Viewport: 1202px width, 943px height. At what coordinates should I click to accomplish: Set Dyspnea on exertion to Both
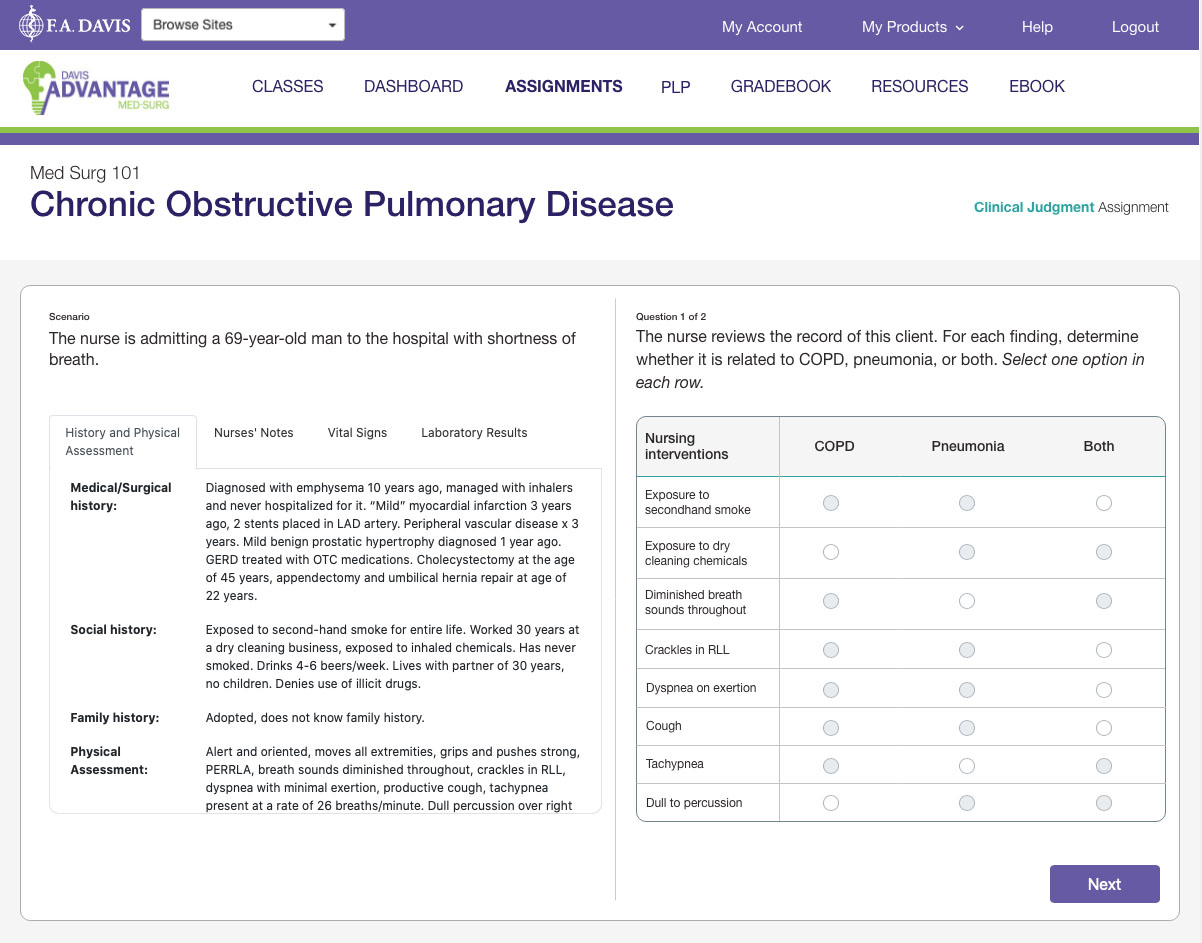coord(1104,689)
